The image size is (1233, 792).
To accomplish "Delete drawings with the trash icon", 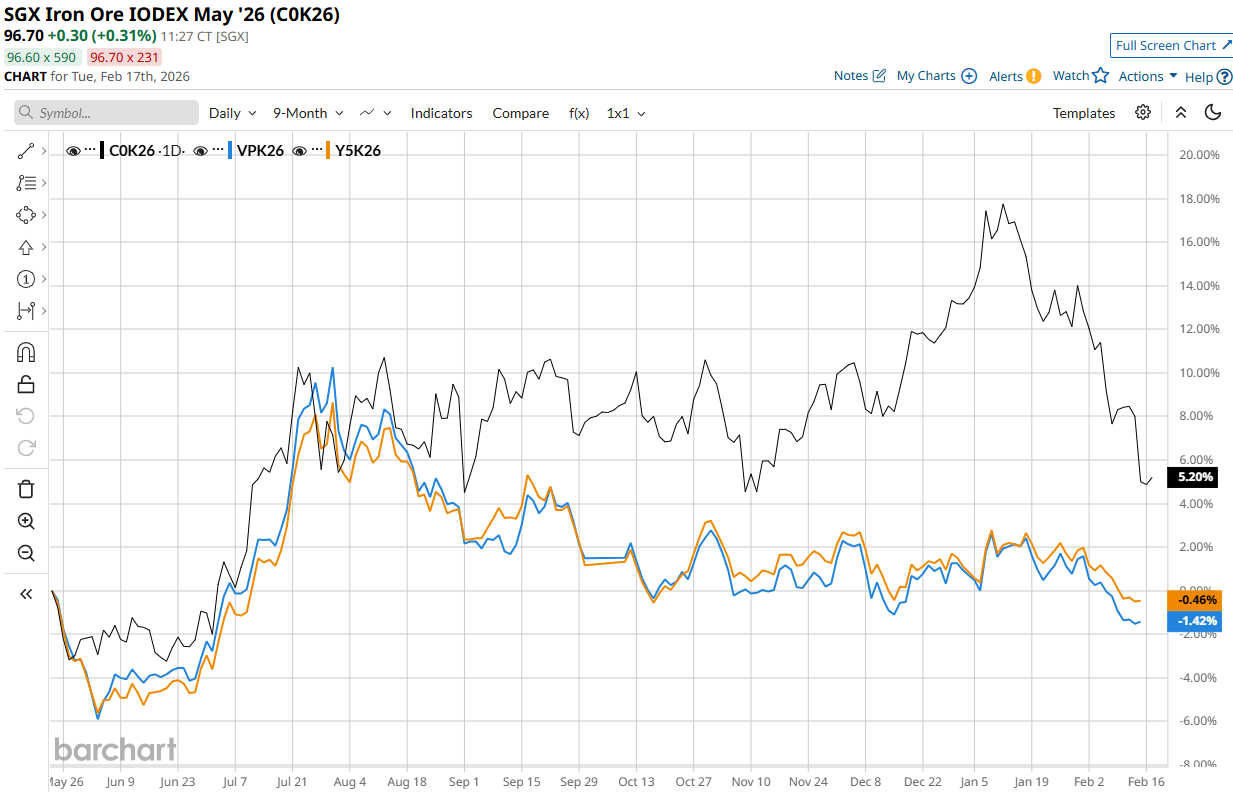I will [x=26, y=489].
